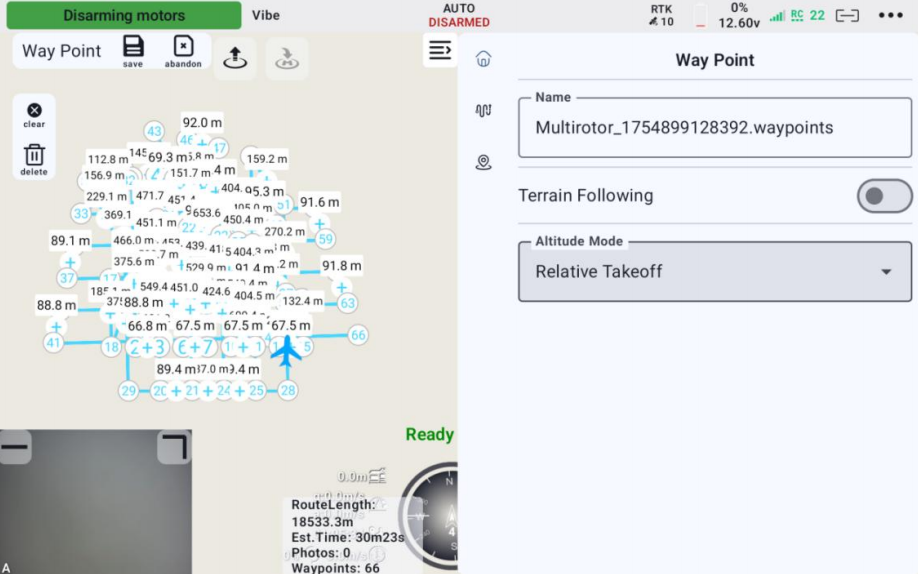
Task: Abandon the current waypoint plan
Action: click(x=183, y=50)
